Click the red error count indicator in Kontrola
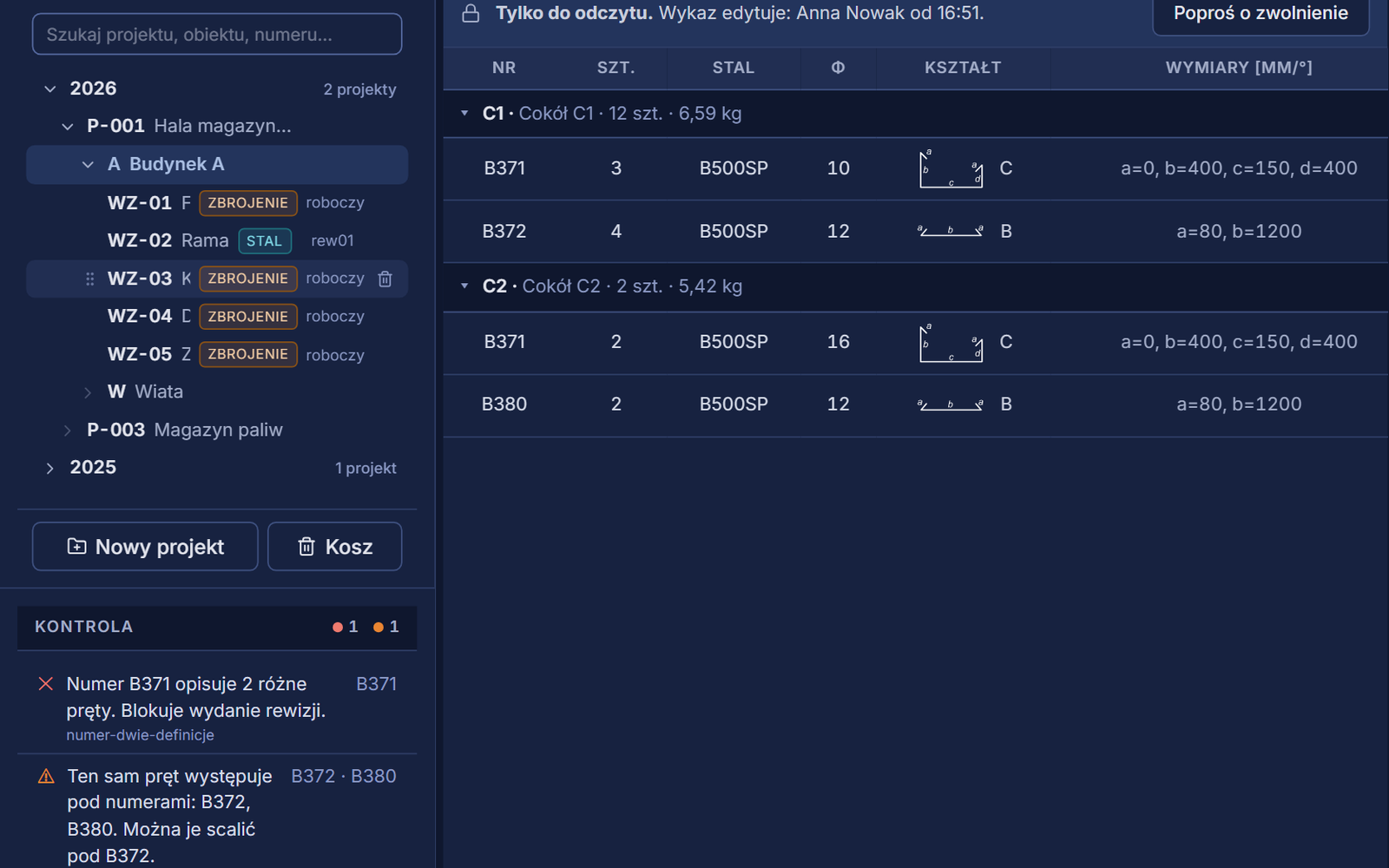The height and width of the screenshot is (868, 1389). (x=346, y=627)
